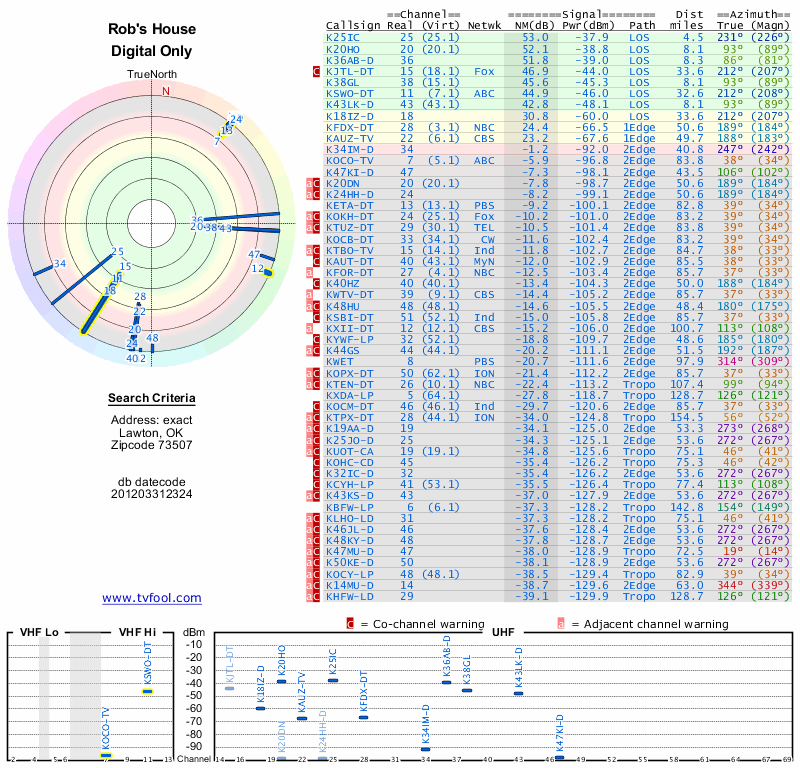Click the Zipcode 73507 text
800x768 pixels.
pyautogui.click(x=152, y=444)
